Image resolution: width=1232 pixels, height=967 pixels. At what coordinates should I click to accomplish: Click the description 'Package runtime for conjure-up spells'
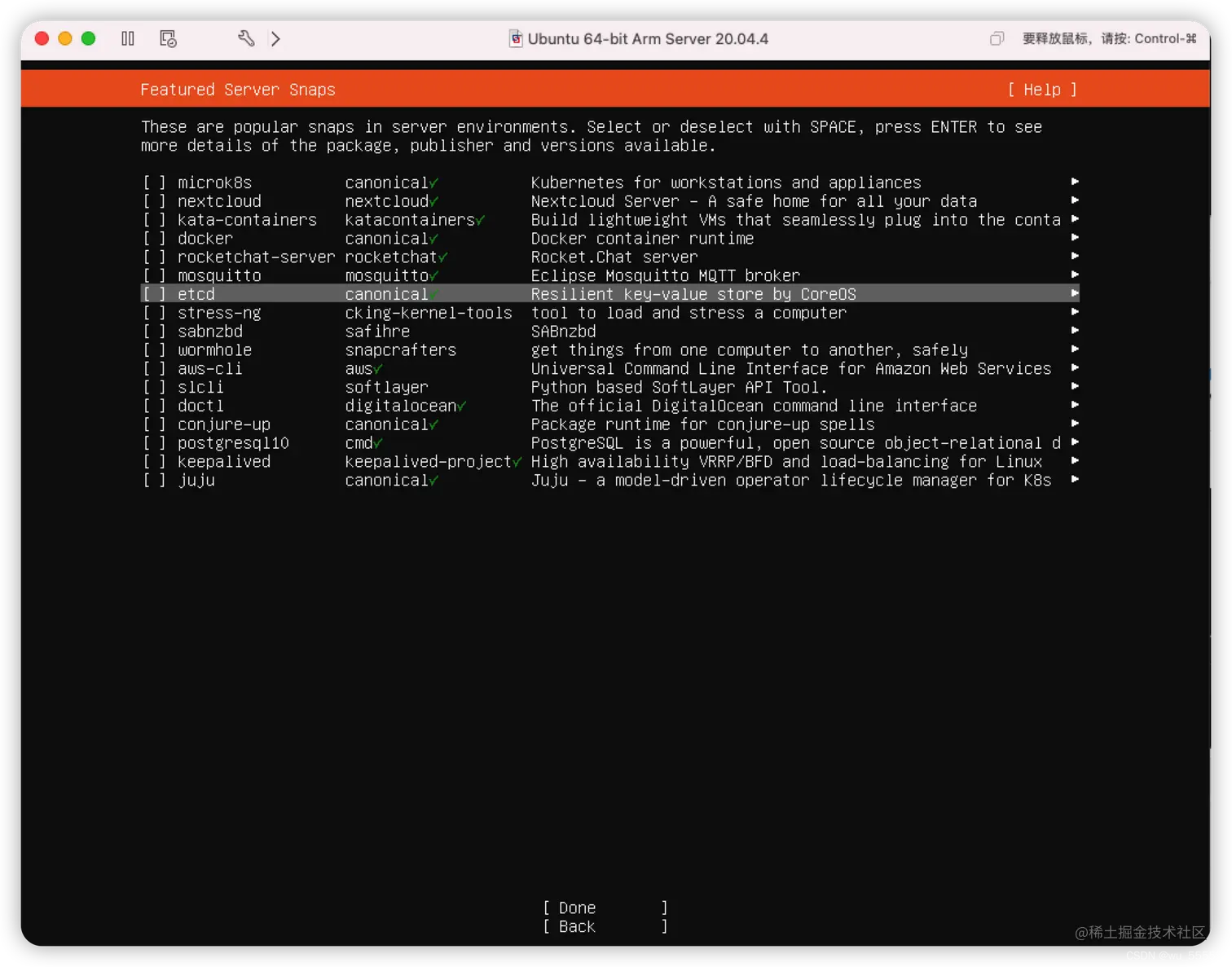click(x=703, y=424)
